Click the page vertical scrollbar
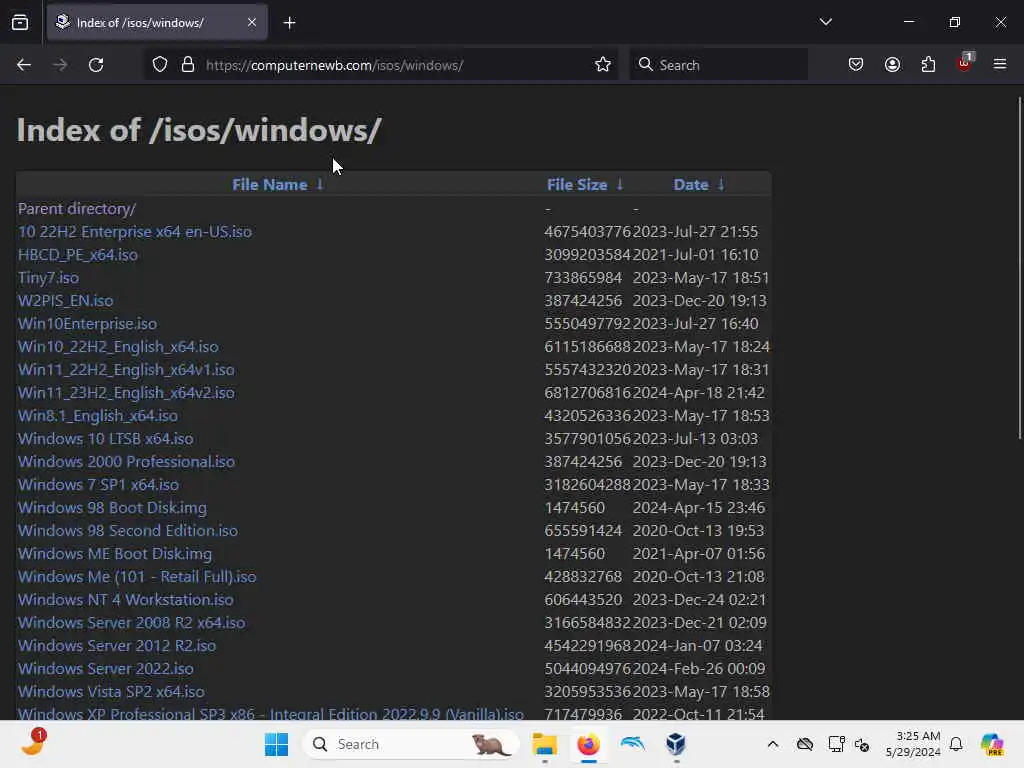This screenshot has height=768, width=1024. (x=1019, y=268)
